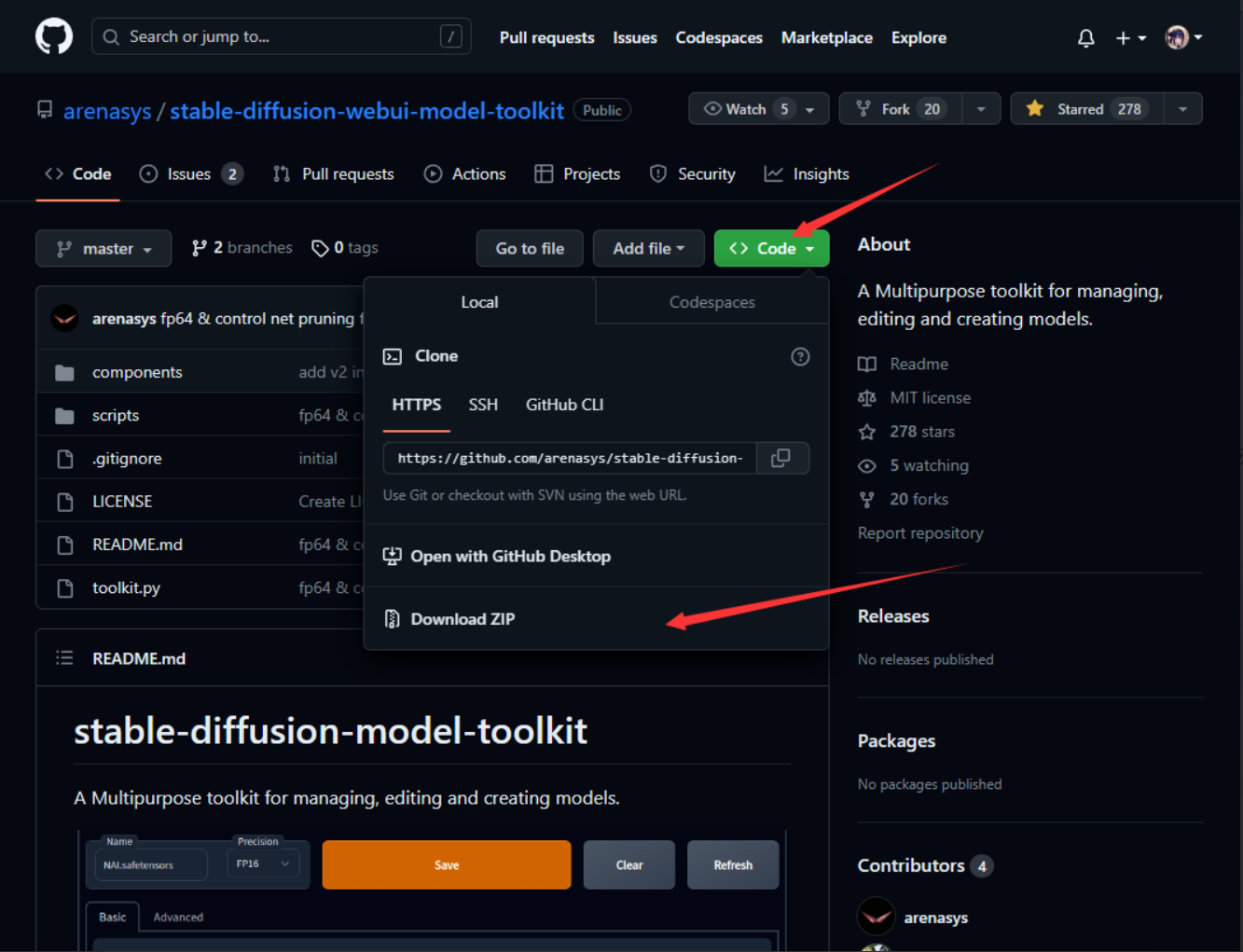The image size is (1243, 952).
Task: Open the components folder
Action: (137, 373)
